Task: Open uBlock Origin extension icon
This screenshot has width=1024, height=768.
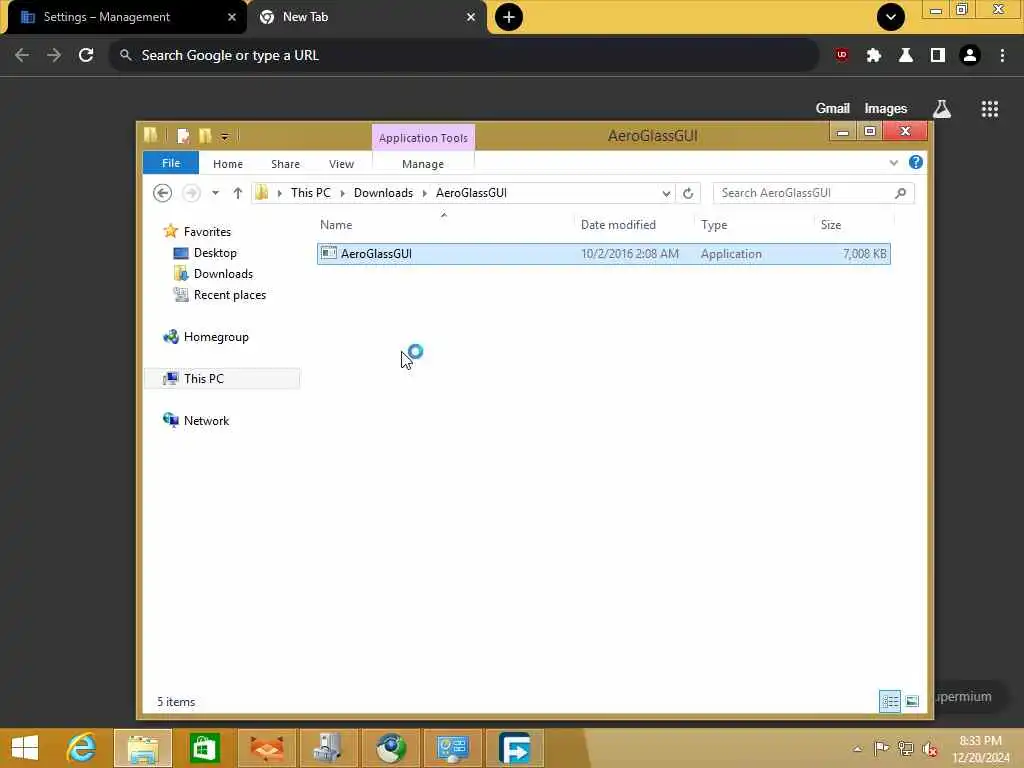Action: pos(841,56)
